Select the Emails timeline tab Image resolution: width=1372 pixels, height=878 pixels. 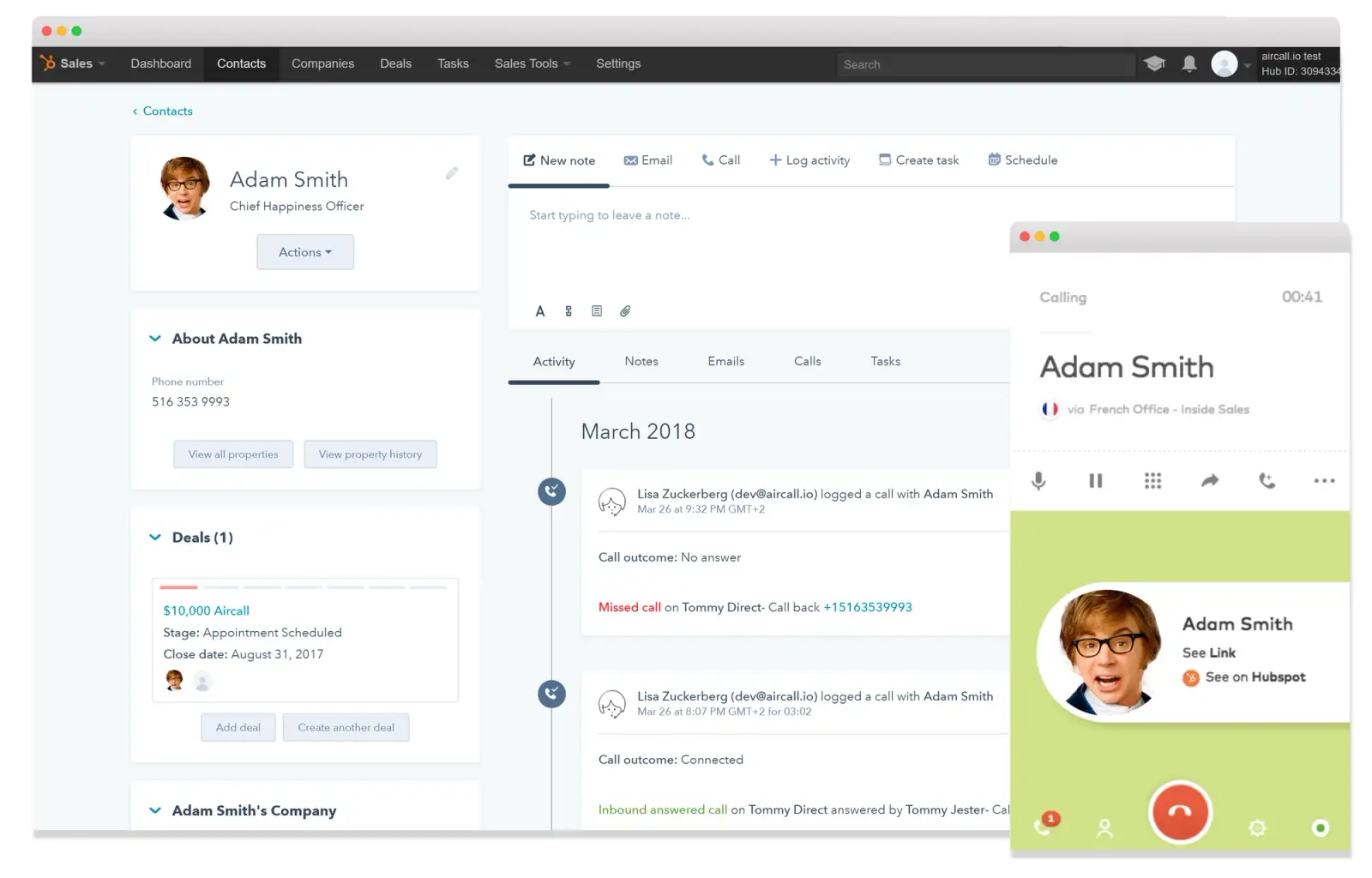pos(725,361)
